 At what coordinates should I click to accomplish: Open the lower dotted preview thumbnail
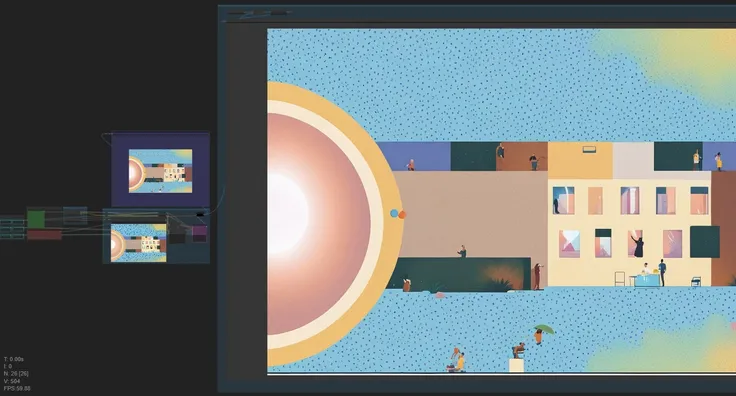[138, 243]
